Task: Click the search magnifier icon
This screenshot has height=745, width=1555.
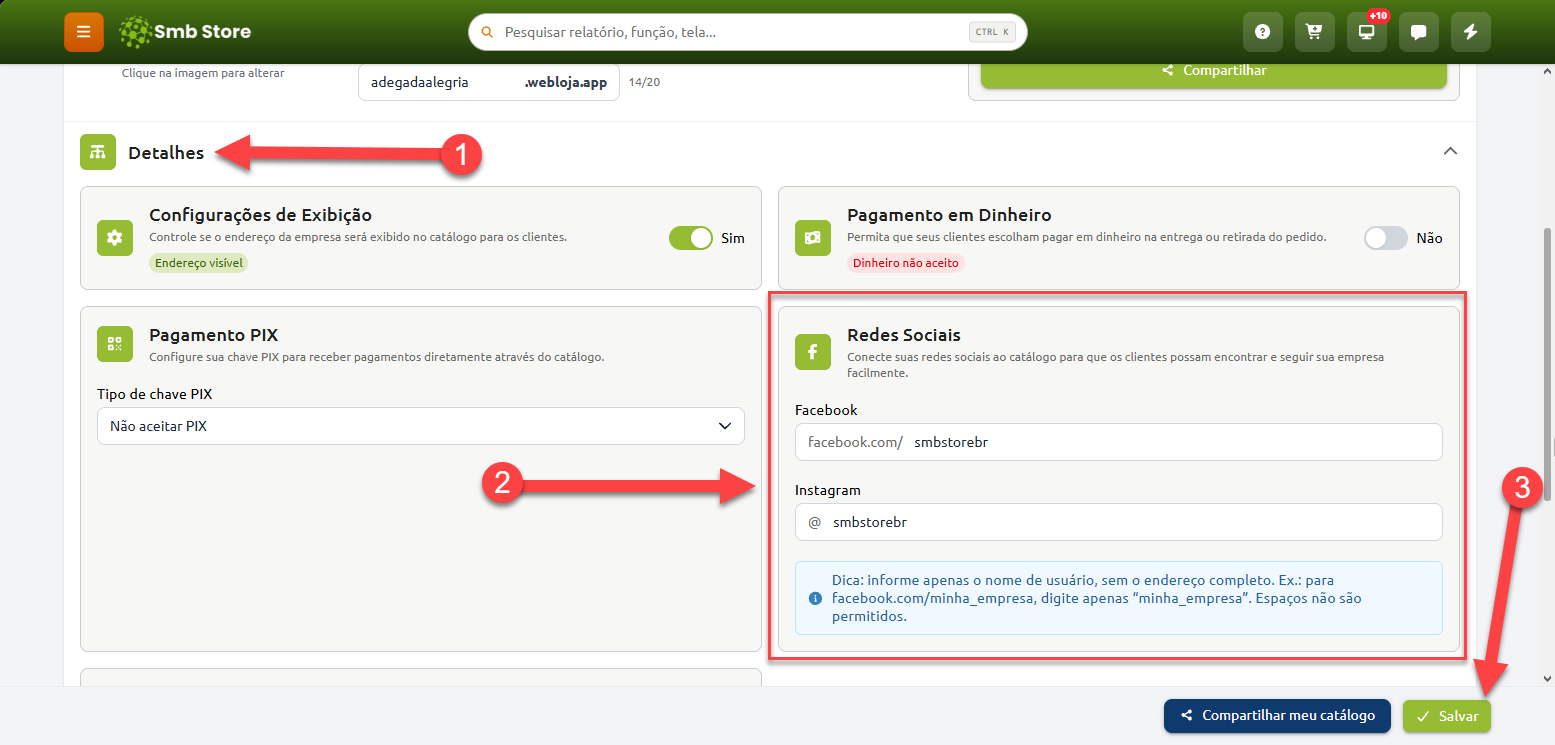Action: pyautogui.click(x=487, y=32)
